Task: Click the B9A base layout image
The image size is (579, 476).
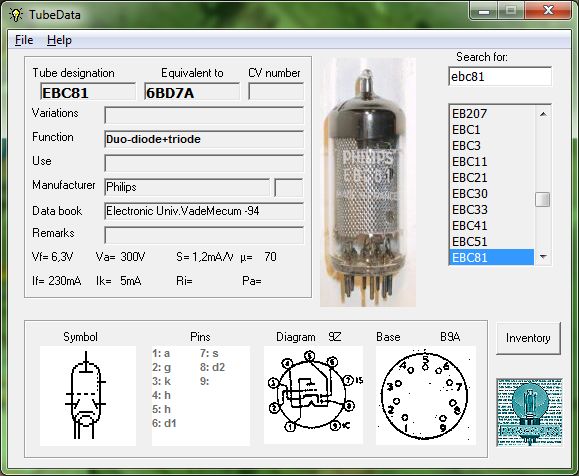Action: click(x=426, y=395)
